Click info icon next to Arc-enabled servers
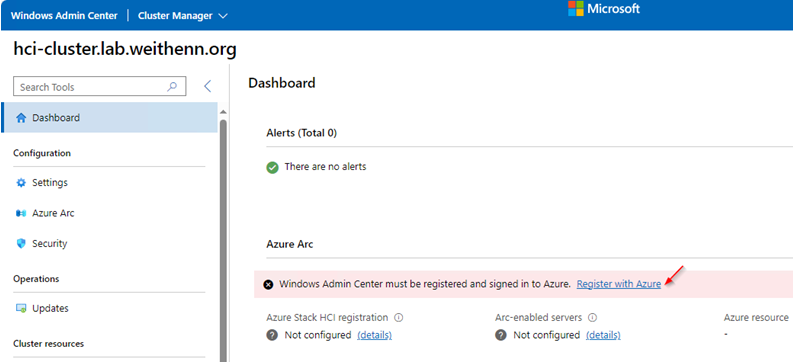Screen dimensions: 793x364 593,317
